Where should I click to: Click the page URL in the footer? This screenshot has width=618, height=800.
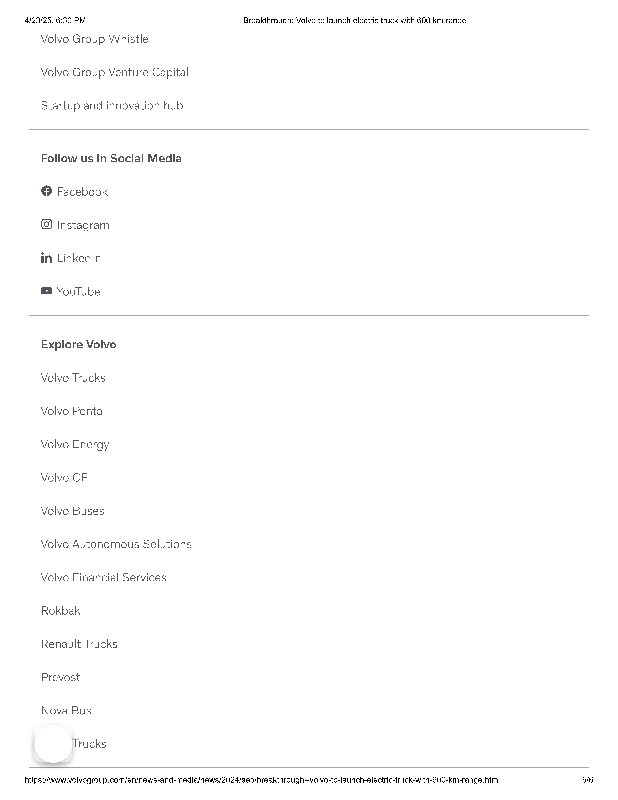pos(261,780)
